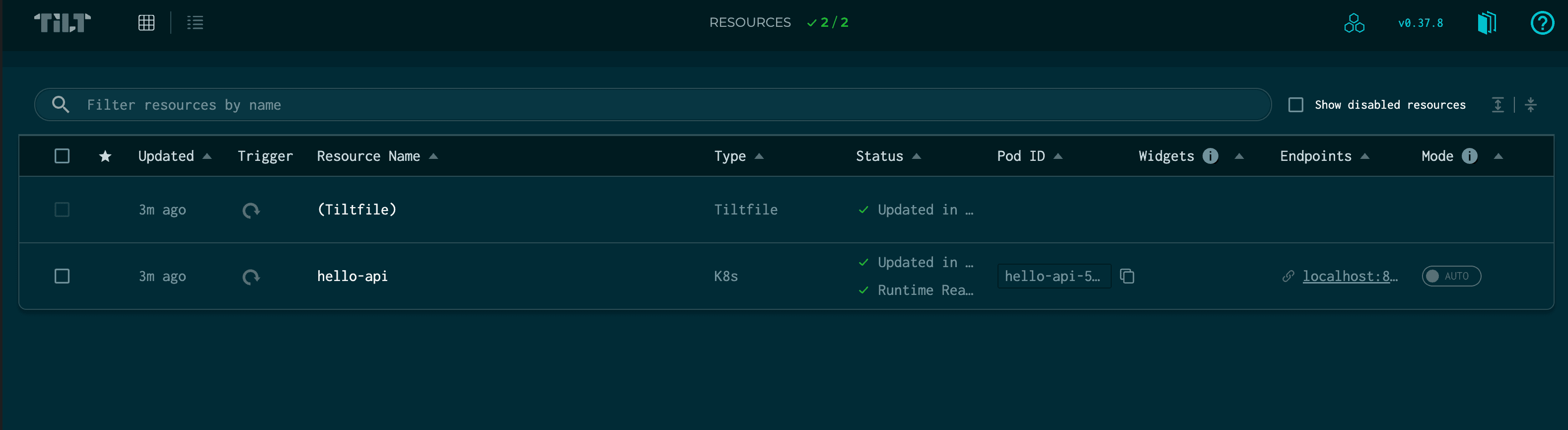Trigger update for the Tiltfile row
The image size is (1568, 430).
pos(251,210)
